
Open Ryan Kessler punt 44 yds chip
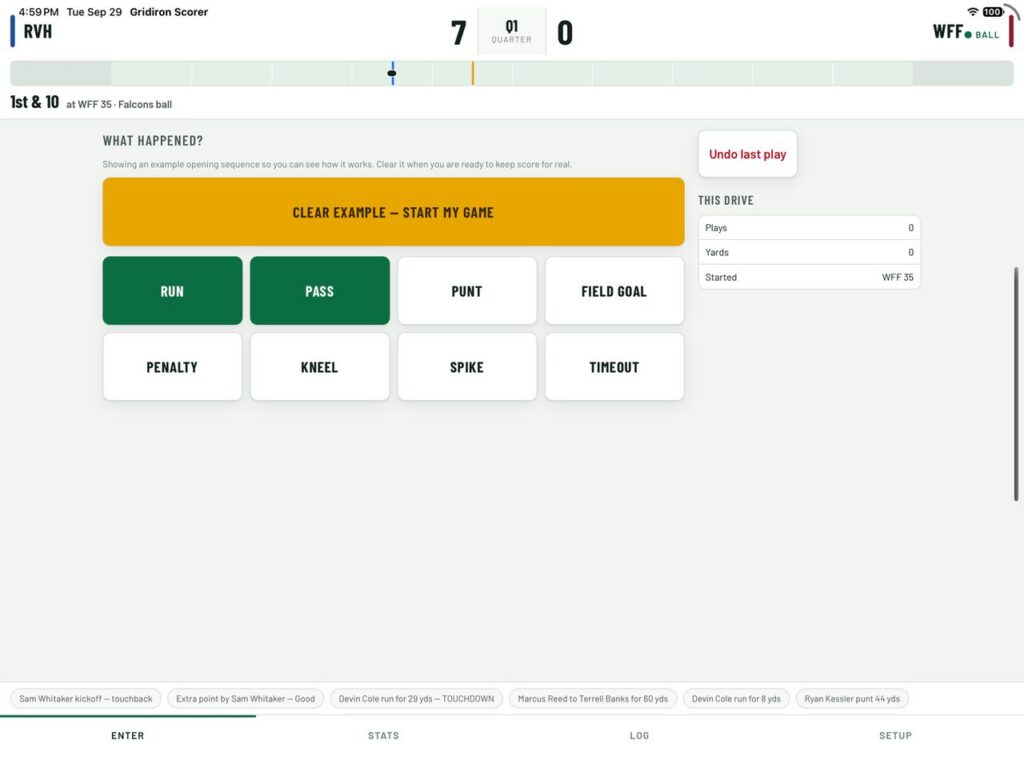coord(852,699)
